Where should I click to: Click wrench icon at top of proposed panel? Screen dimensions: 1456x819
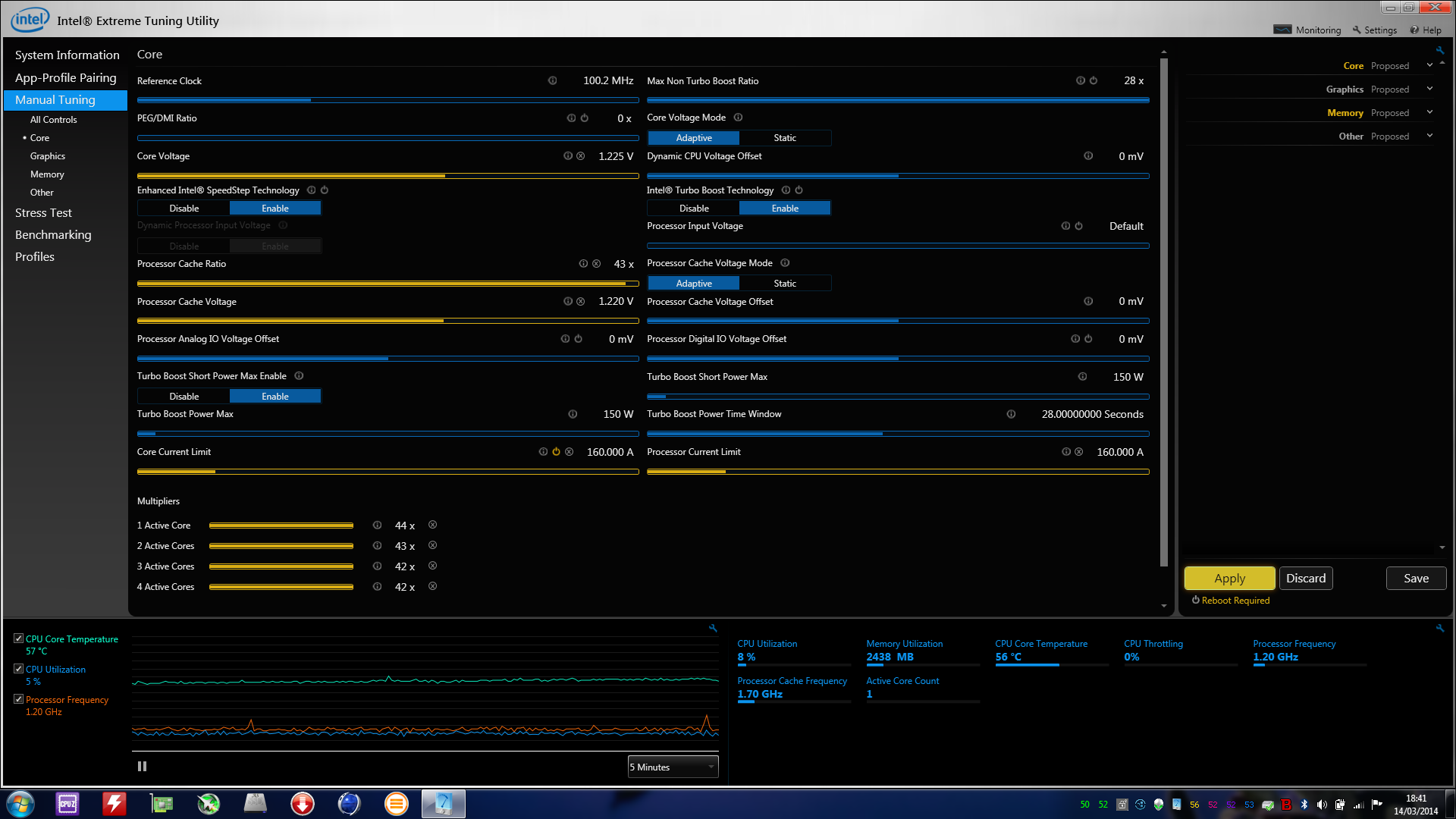(1439, 51)
